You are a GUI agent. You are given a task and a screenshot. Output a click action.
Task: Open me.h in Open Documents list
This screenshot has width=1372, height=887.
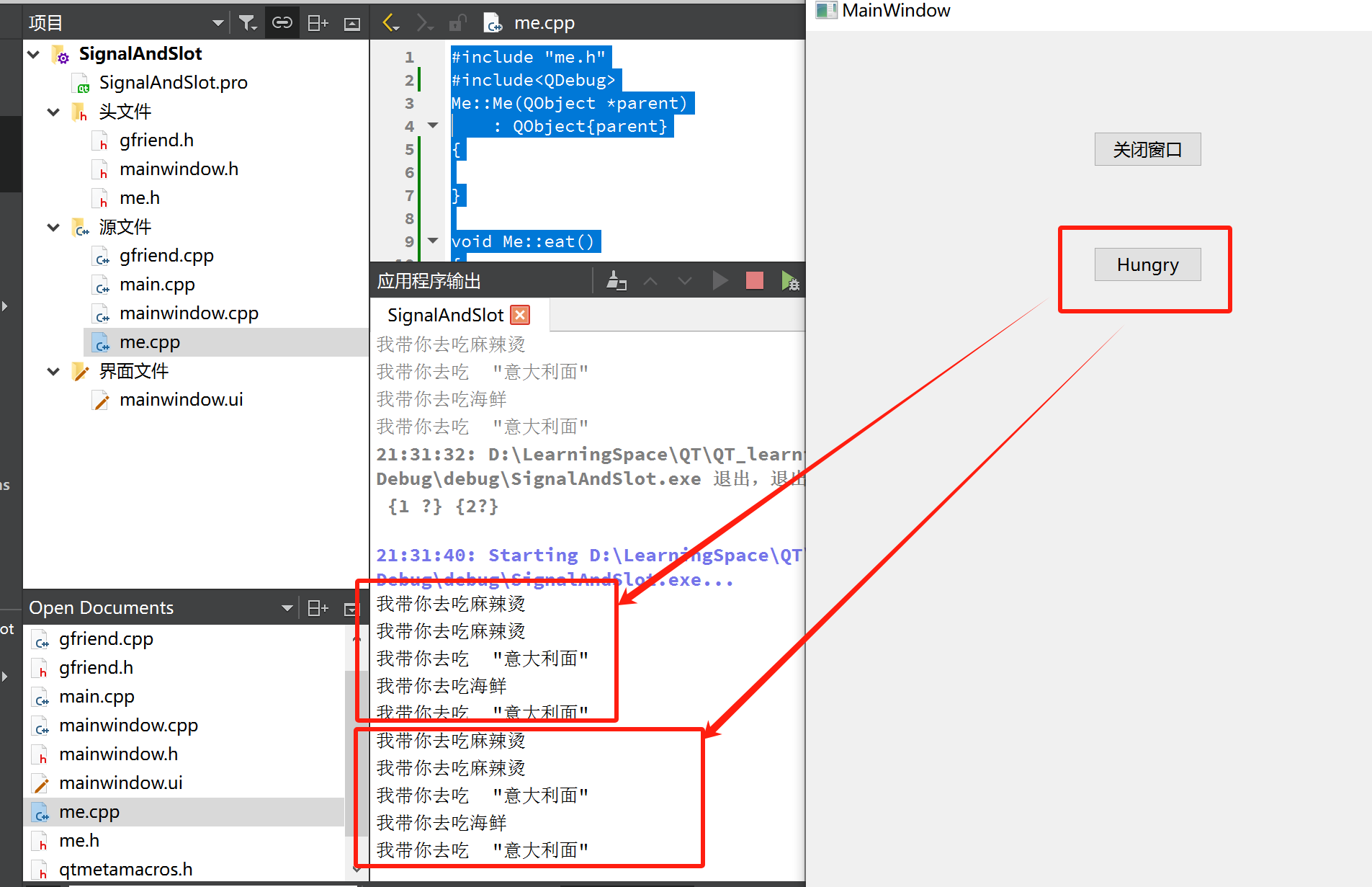[79, 841]
